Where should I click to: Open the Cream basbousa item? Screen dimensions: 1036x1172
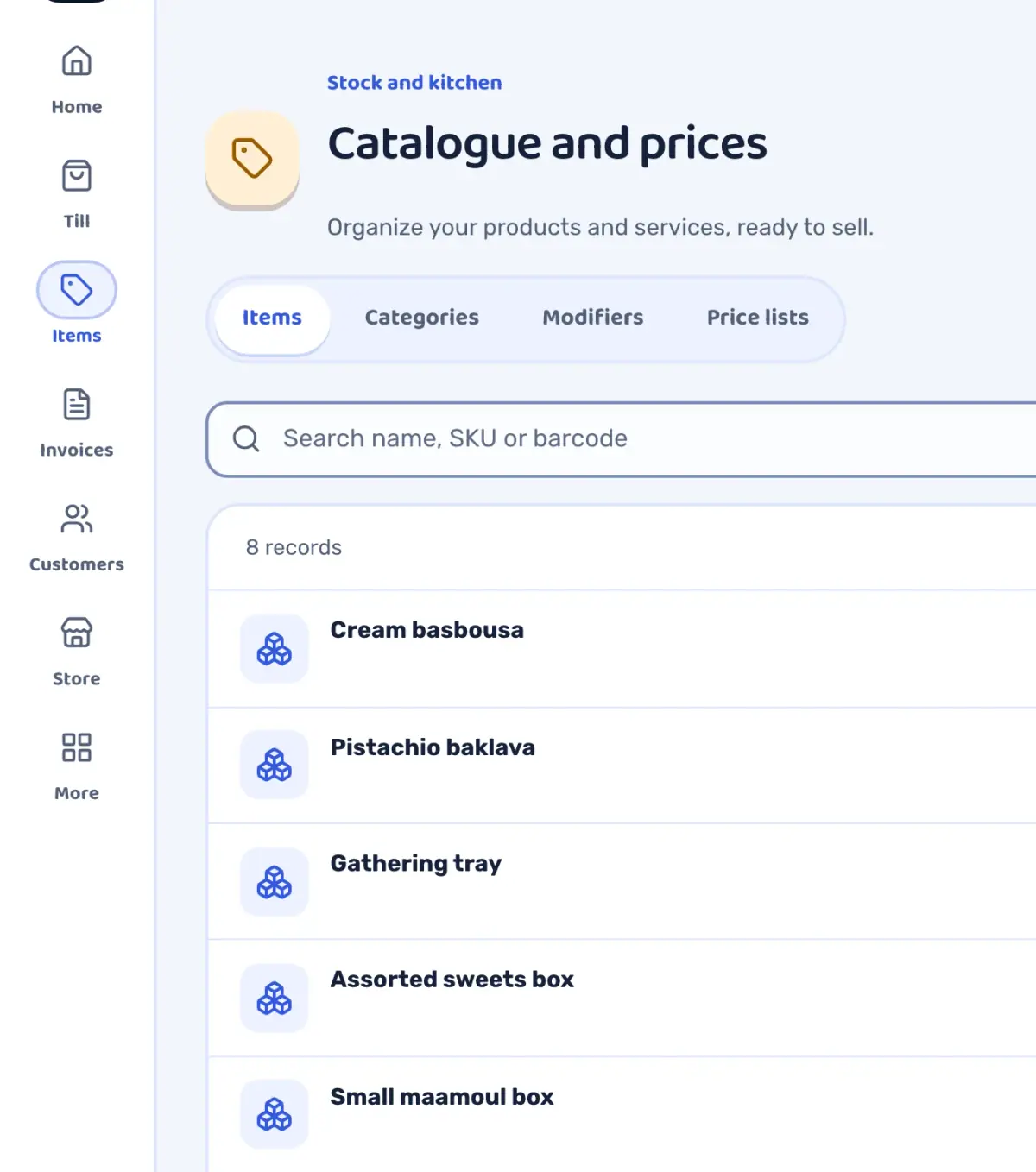click(x=622, y=649)
